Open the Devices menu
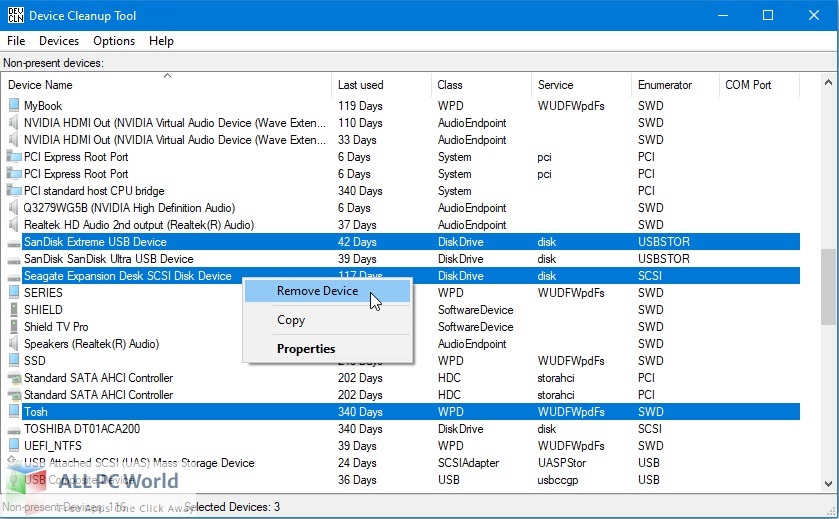Image resolution: width=839 pixels, height=519 pixels. point(59,41)
